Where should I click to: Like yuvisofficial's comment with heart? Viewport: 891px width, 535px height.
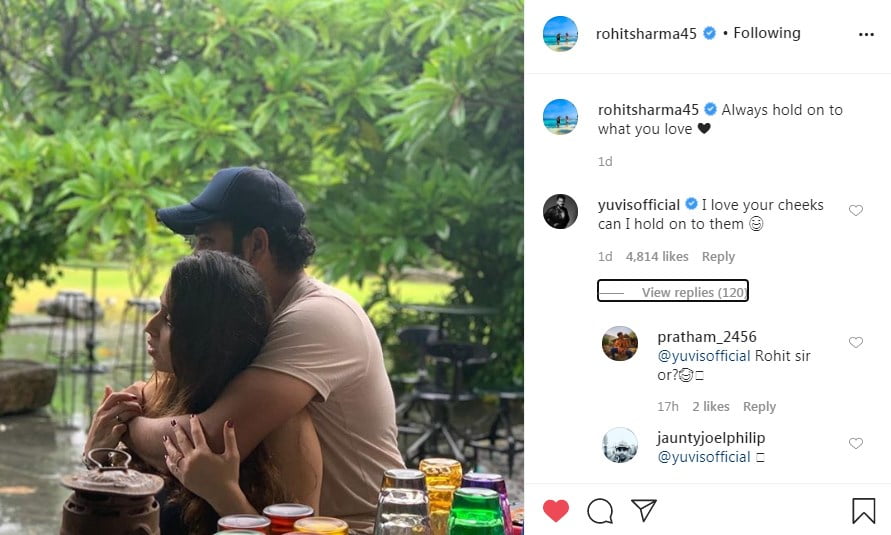pyautogui.click(x=856, y=211)
